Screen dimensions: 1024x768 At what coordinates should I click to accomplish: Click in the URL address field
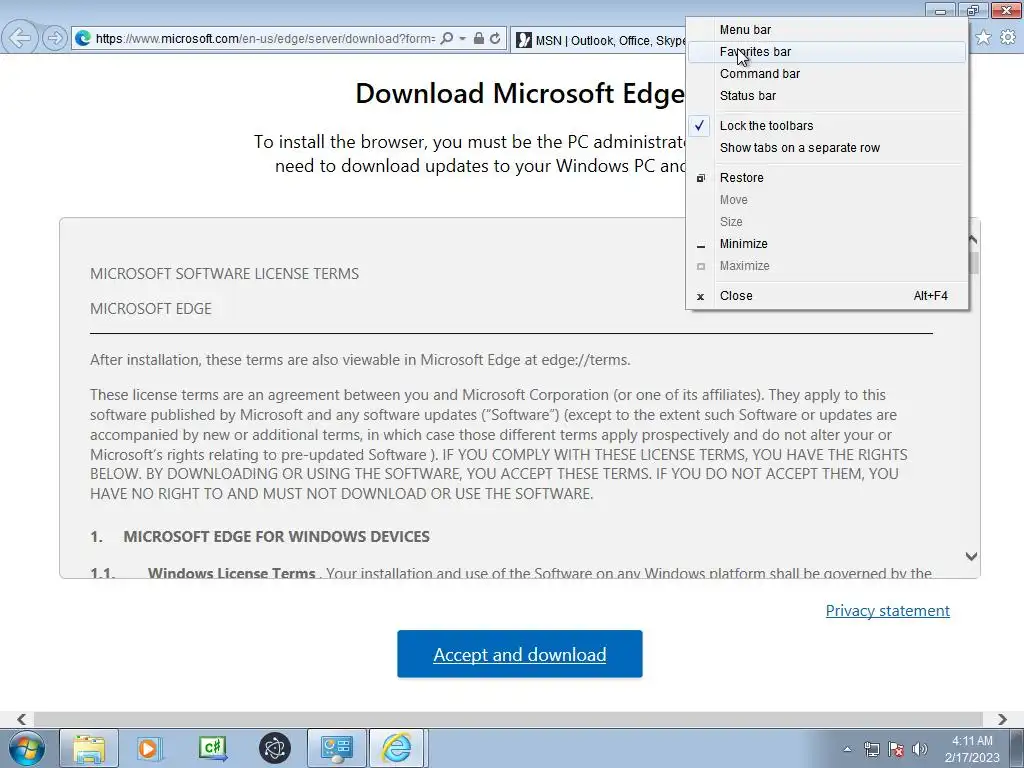coord(265,39)
